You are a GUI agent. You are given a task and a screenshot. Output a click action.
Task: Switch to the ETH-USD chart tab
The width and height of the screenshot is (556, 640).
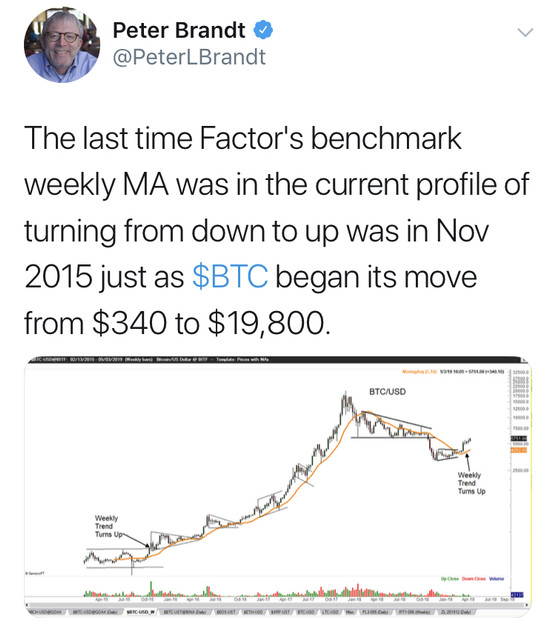253,612
